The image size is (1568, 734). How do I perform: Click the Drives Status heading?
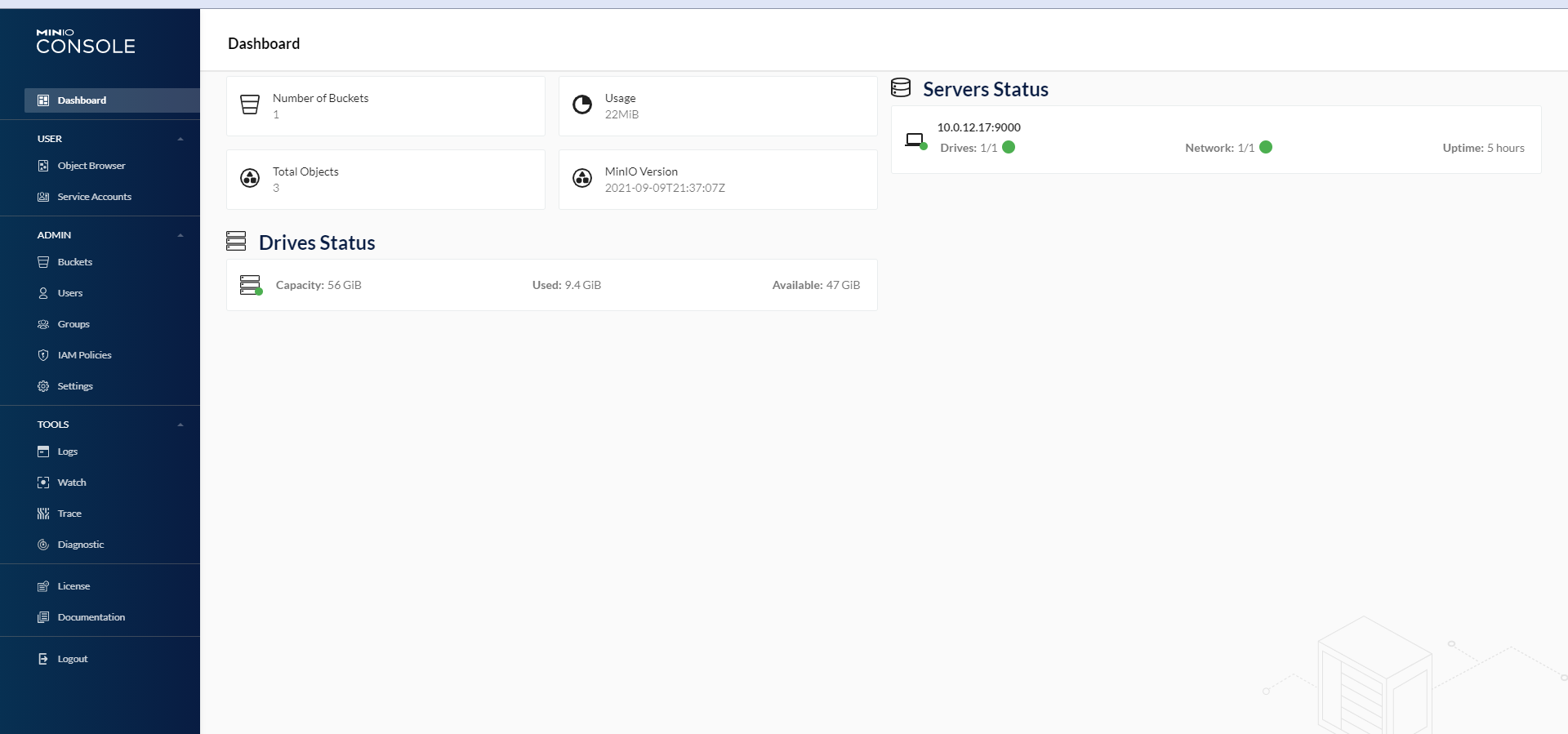click(x=317, y=242)
